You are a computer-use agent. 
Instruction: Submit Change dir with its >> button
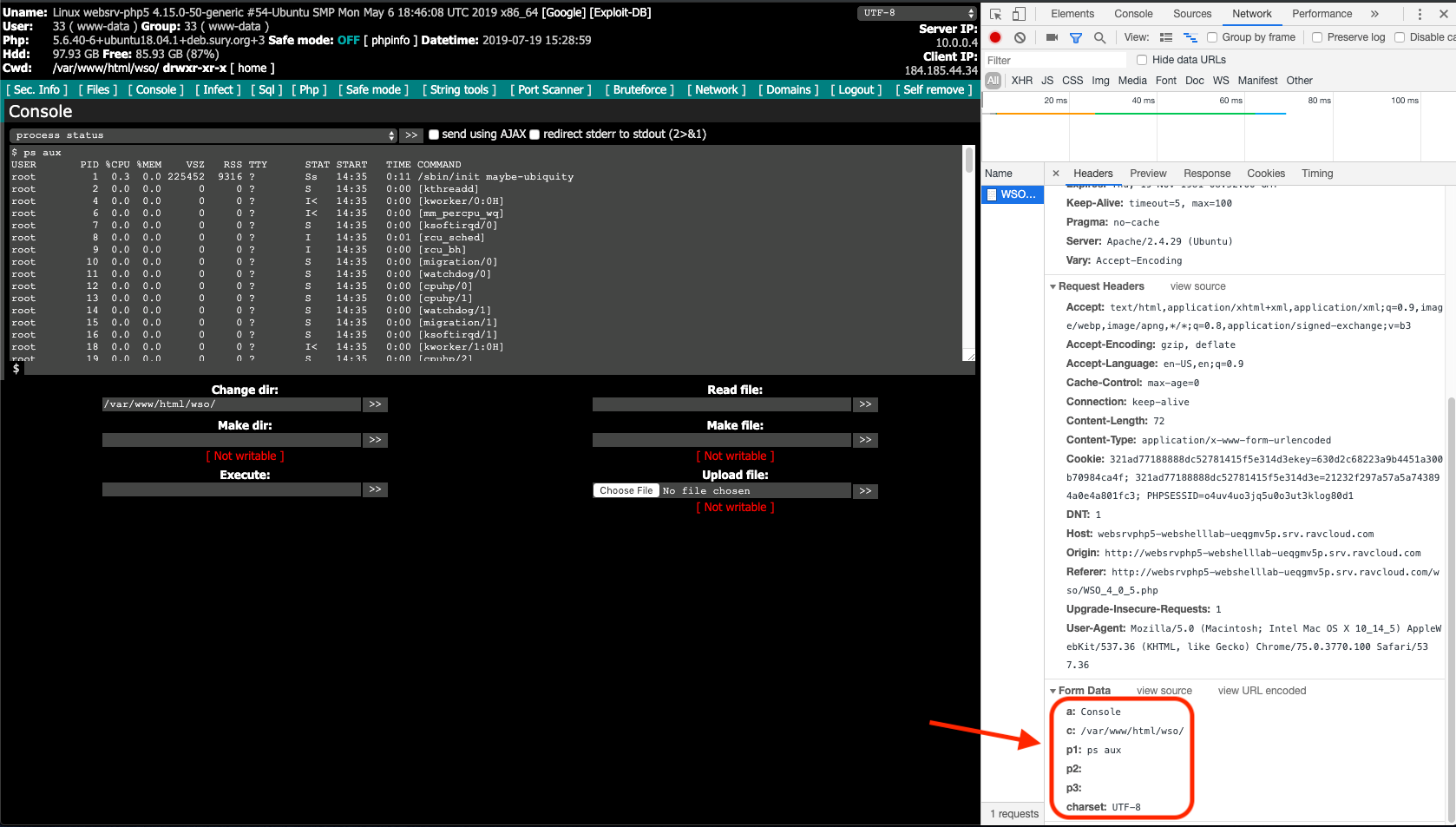(x=375, y=404)
